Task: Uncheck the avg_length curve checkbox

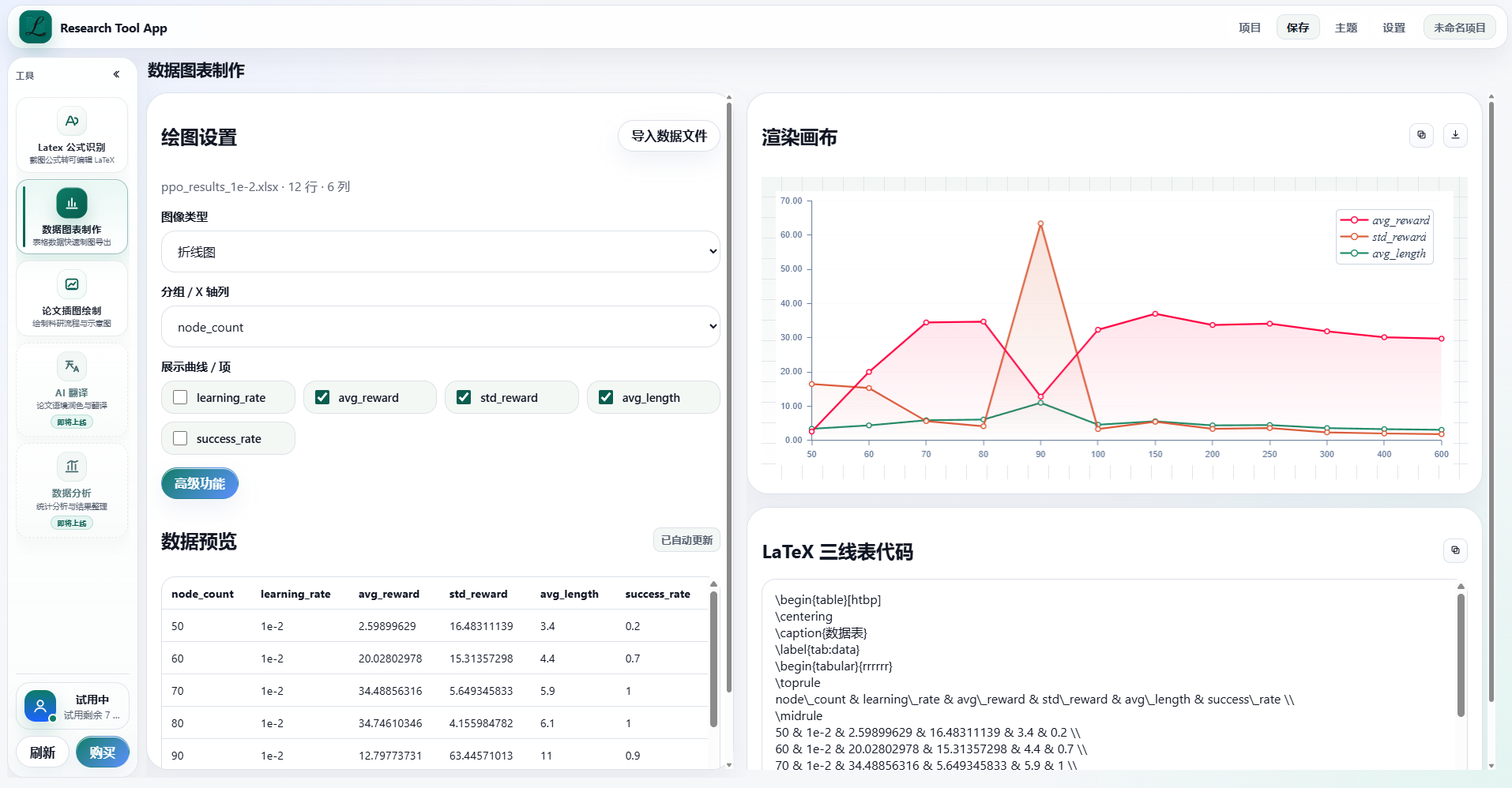Action: 606,397
